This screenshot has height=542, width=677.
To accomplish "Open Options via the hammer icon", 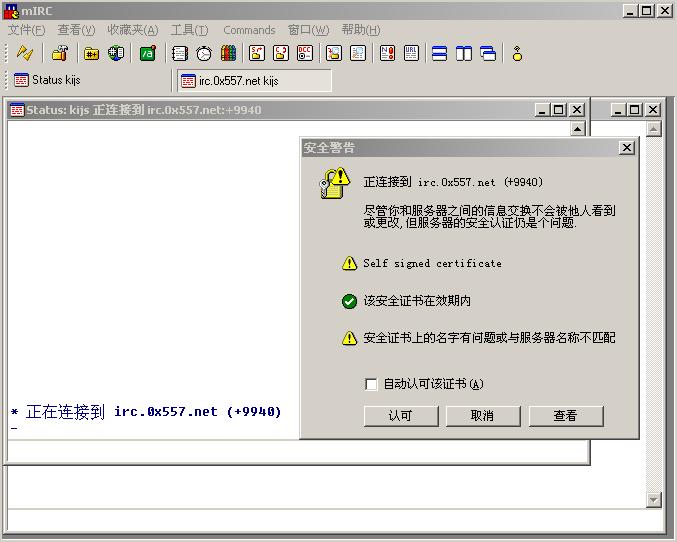I will pyautogui.click(x=60, y=54).
